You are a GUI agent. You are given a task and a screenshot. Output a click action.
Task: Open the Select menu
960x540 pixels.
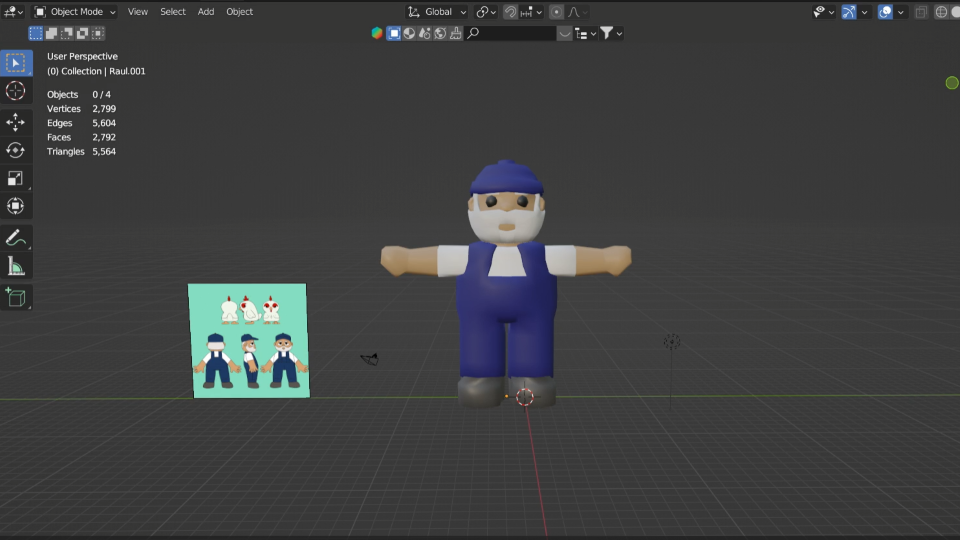coord(173,12)
